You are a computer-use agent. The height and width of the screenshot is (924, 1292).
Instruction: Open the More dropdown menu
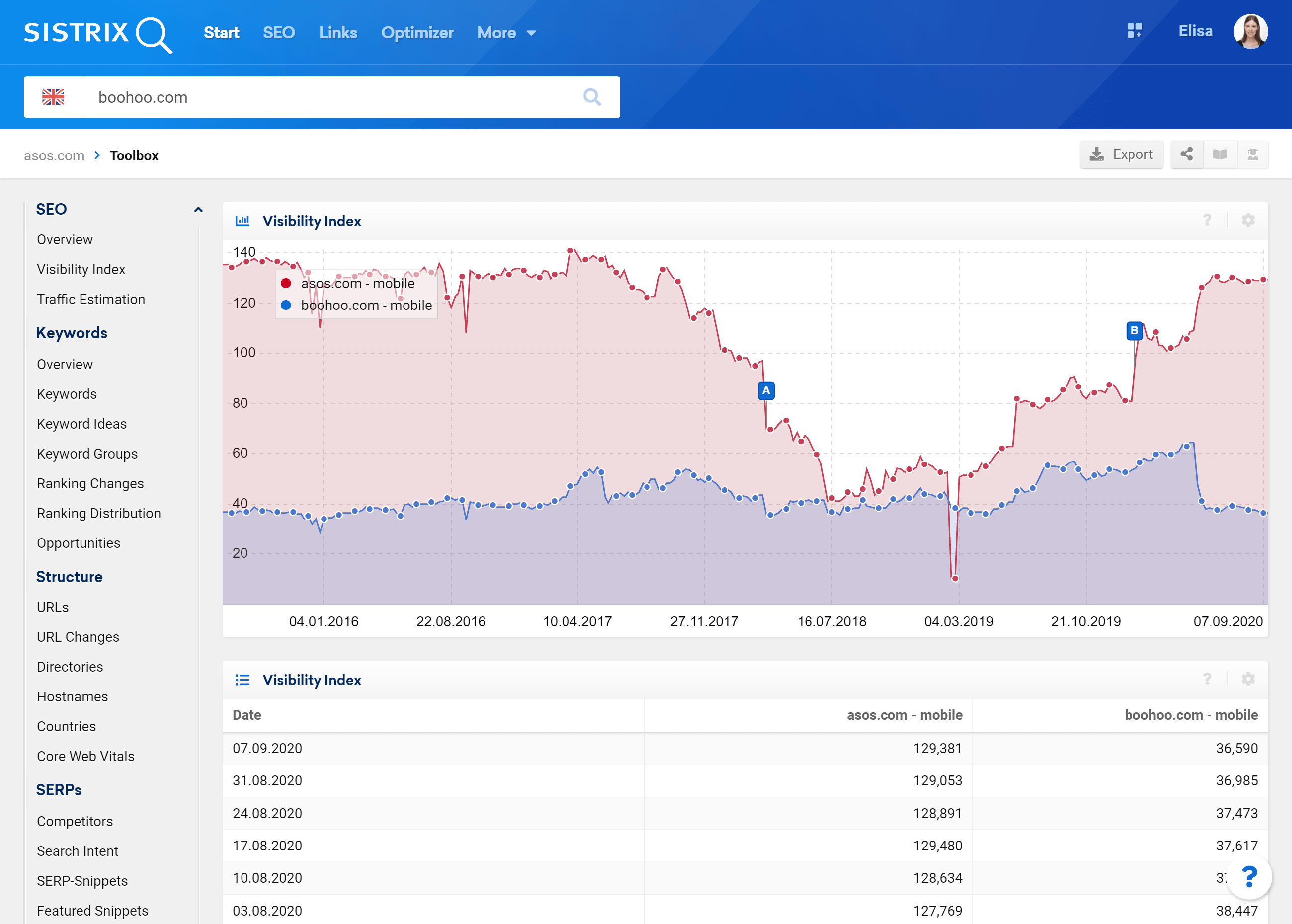click(x=506, y=33)
